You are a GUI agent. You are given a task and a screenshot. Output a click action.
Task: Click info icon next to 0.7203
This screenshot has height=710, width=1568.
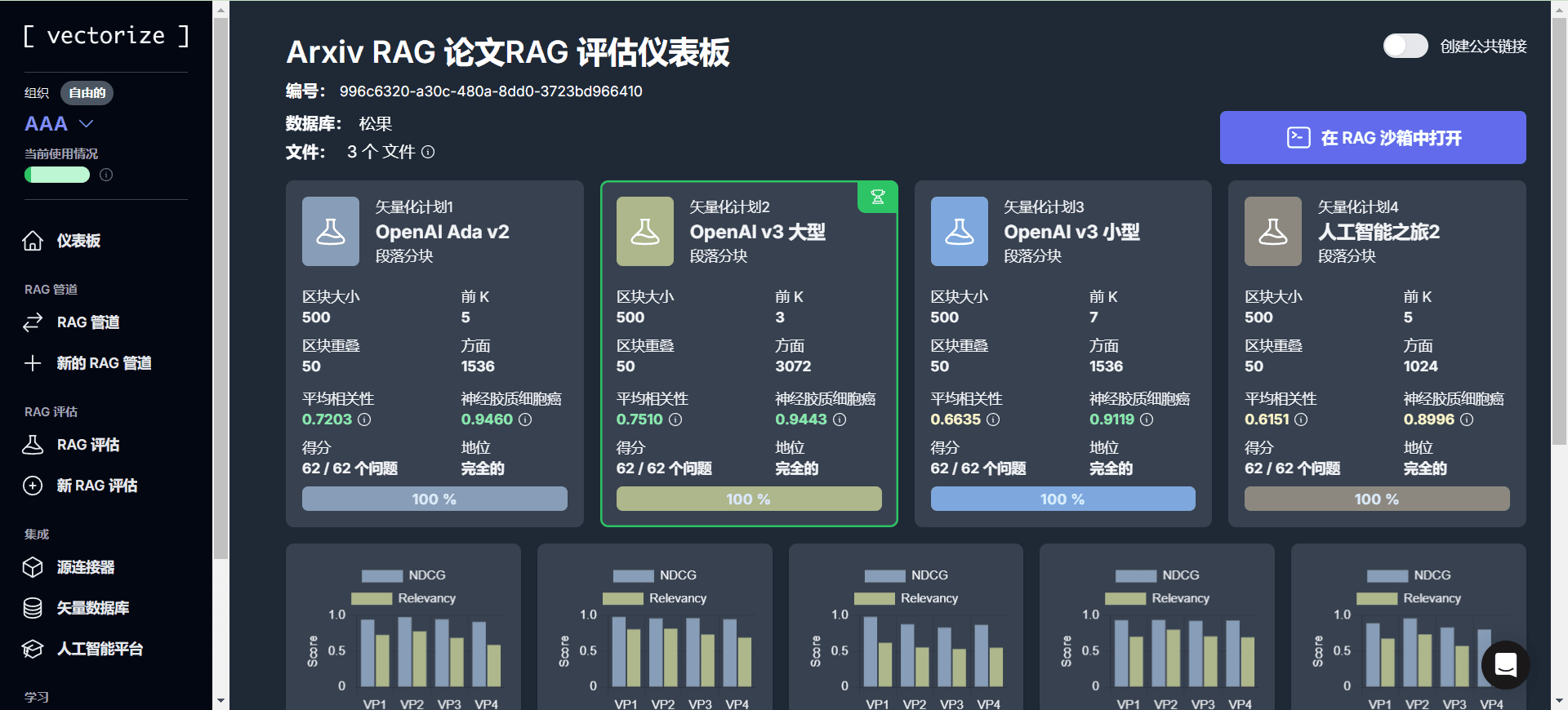pos(364,419)
